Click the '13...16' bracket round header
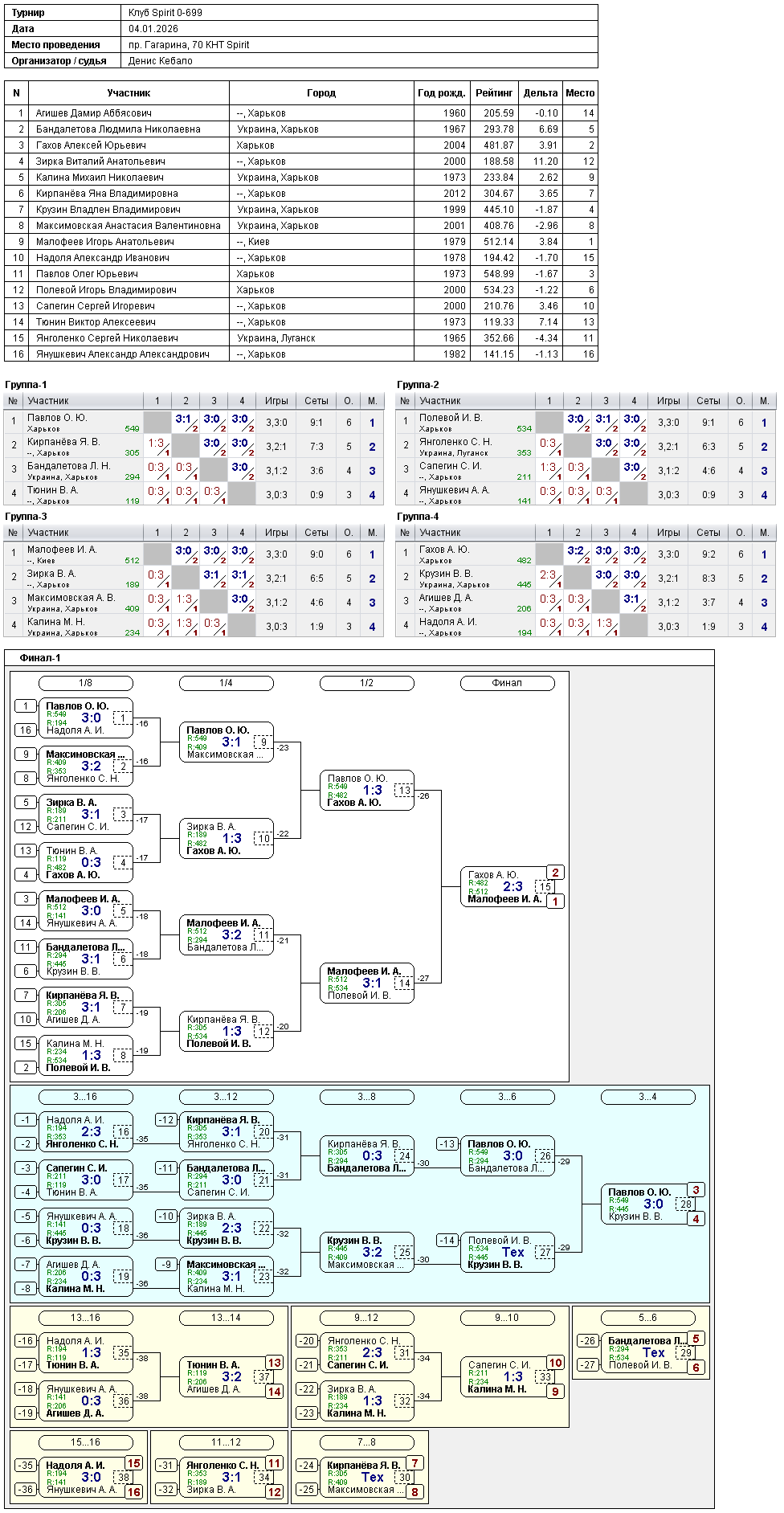 tap(85, 1318)
